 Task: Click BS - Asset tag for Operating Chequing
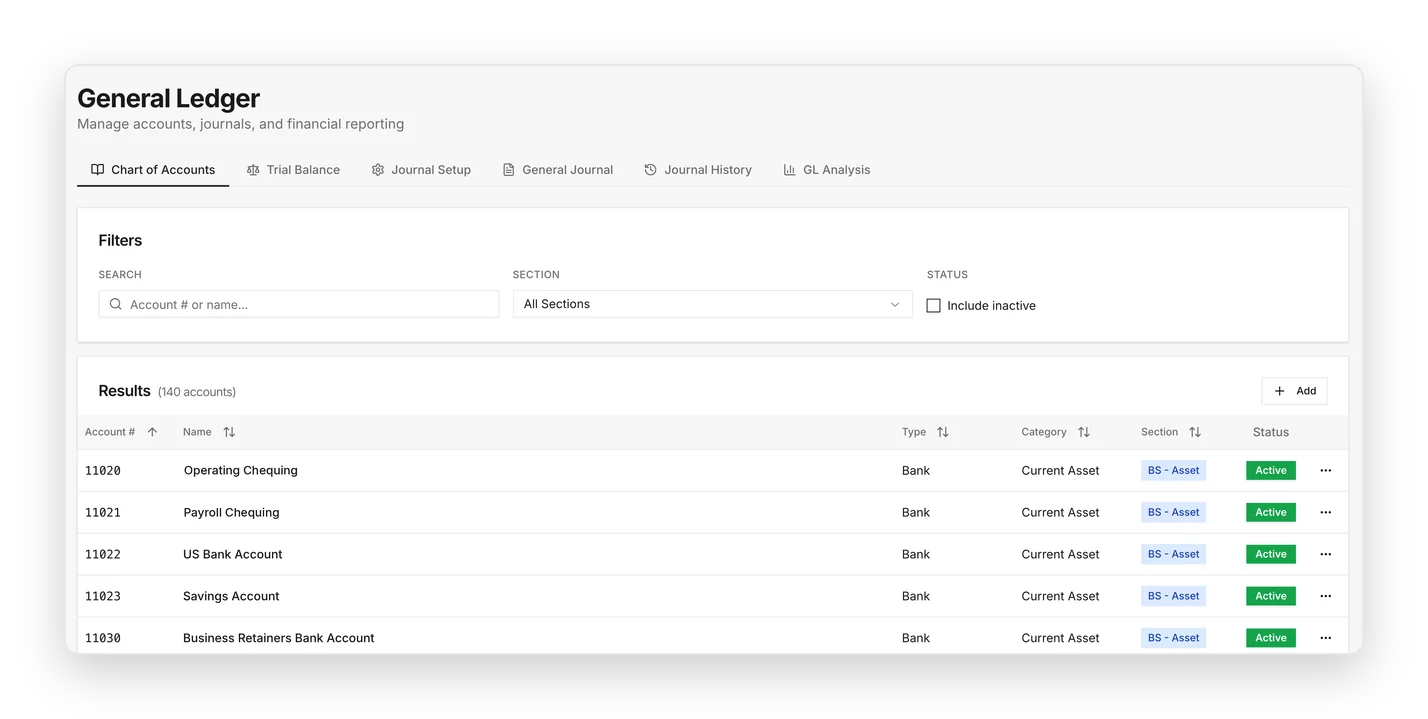[1173, 470]
